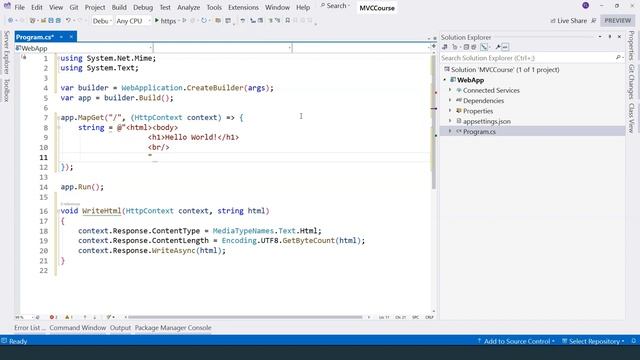Click the Visual Studio logo icon

7,6
